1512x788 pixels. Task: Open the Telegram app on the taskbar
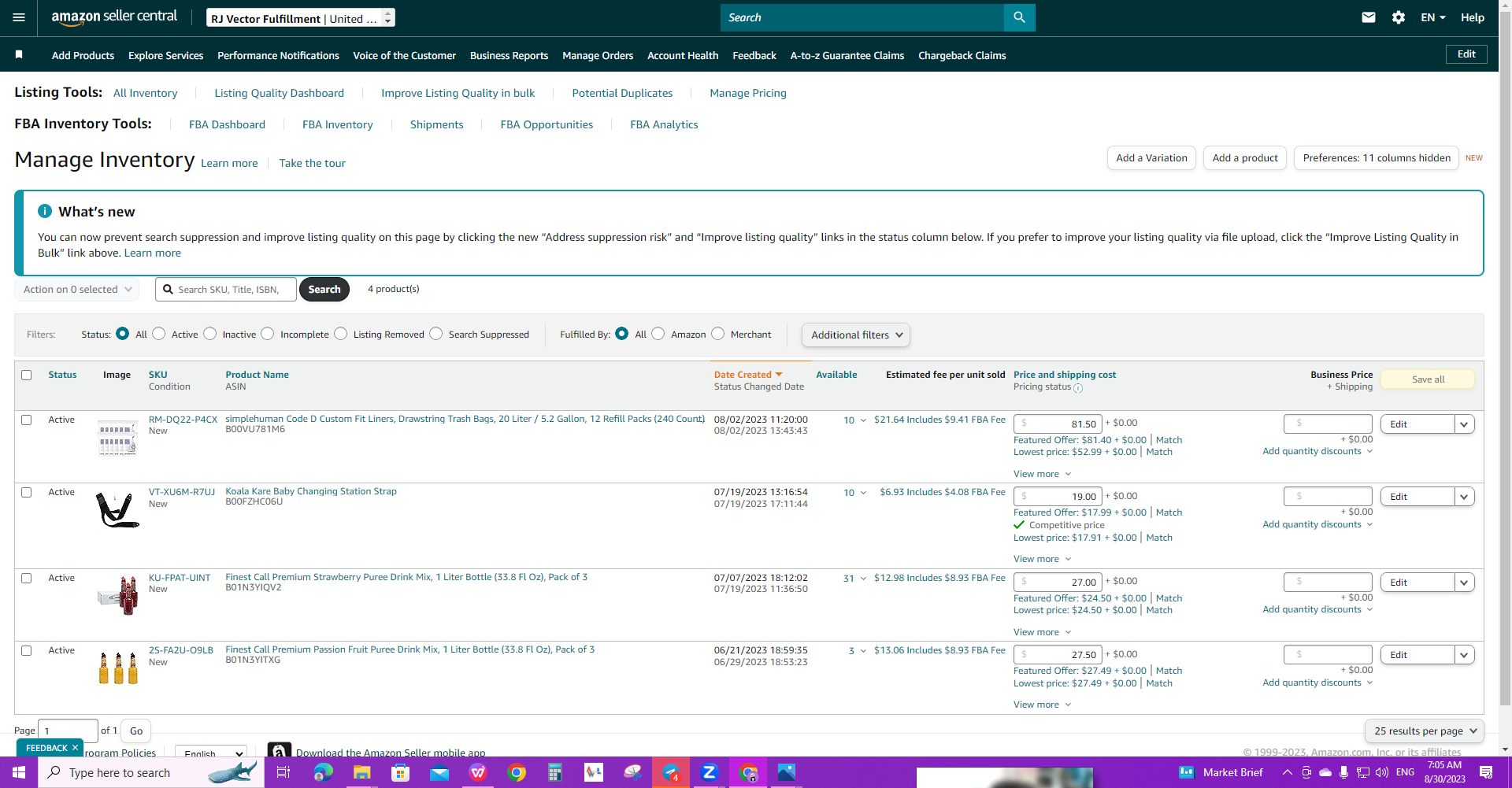click(671, 772)
